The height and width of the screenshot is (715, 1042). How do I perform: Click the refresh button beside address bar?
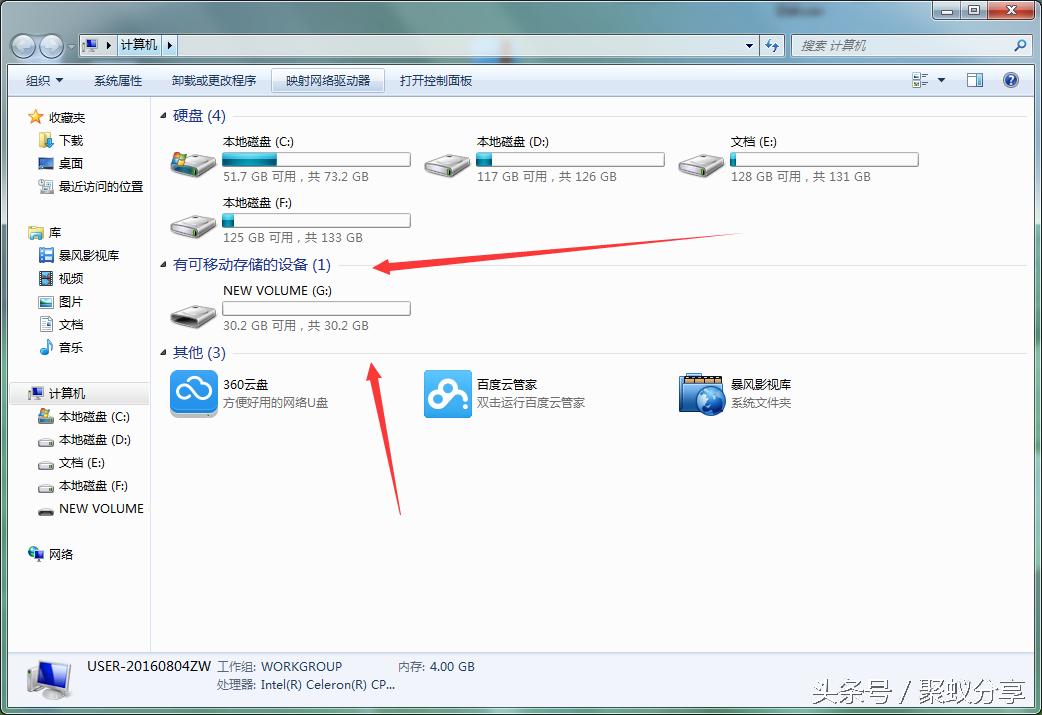tap(772, 46)
